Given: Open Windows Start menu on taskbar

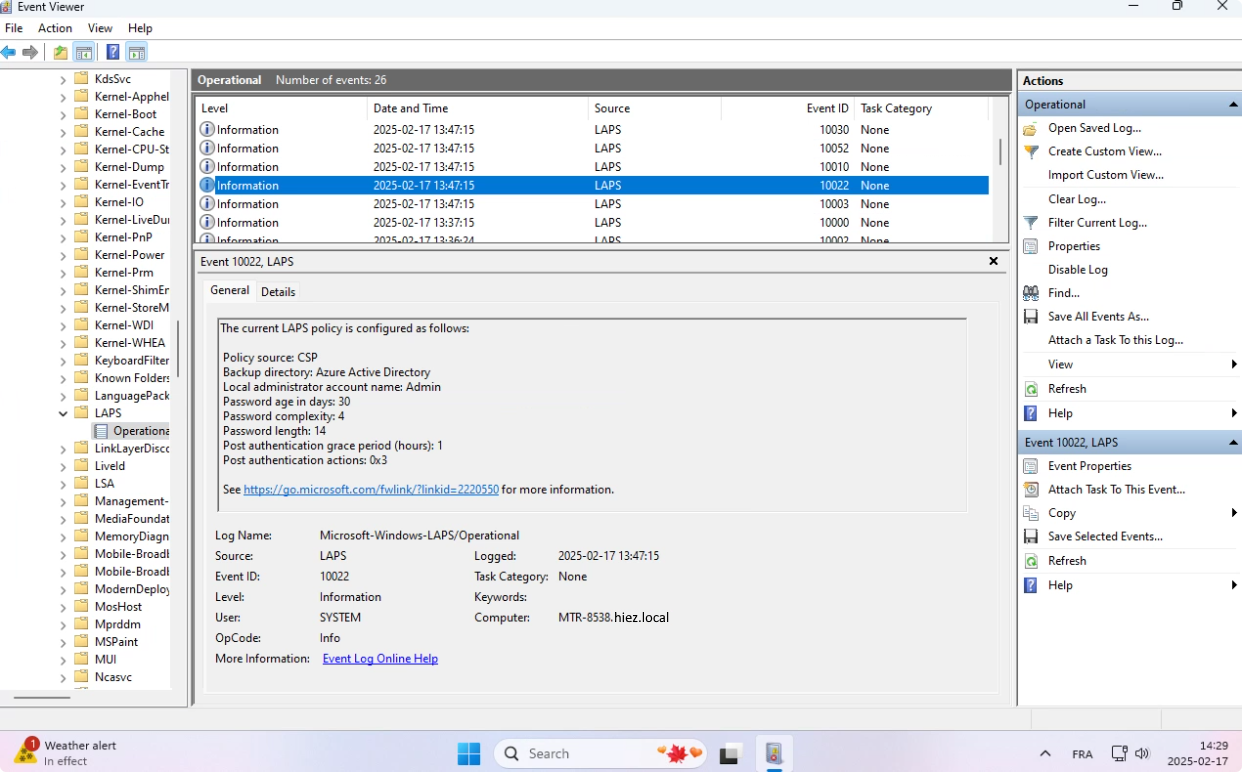Looking at the screenshot, I should 468,754.
